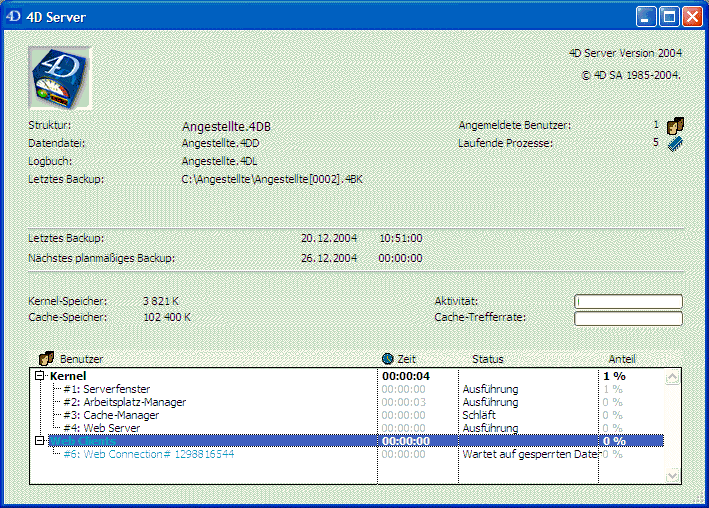Click the Anteil column header
709x508 pixels.
621,358
